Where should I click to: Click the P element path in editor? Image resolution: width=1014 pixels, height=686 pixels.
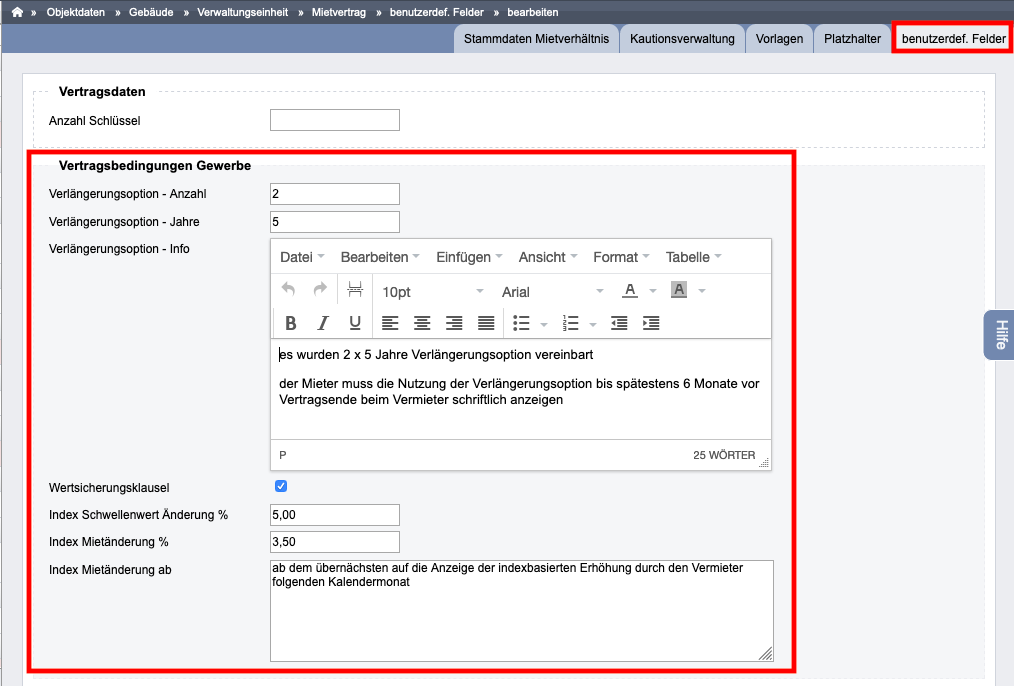coord(283,455)
